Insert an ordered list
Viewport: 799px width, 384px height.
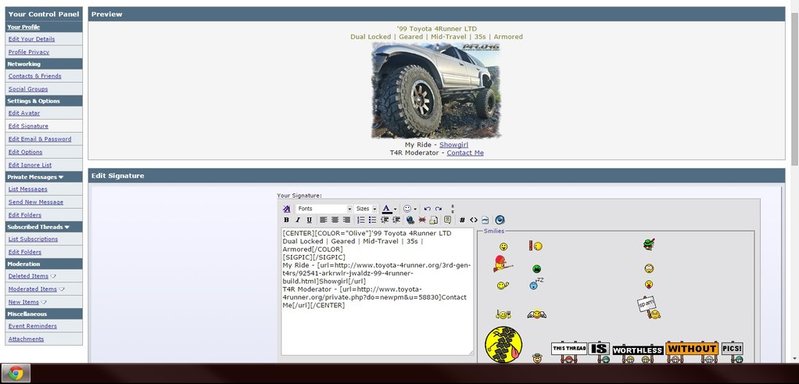361,220
